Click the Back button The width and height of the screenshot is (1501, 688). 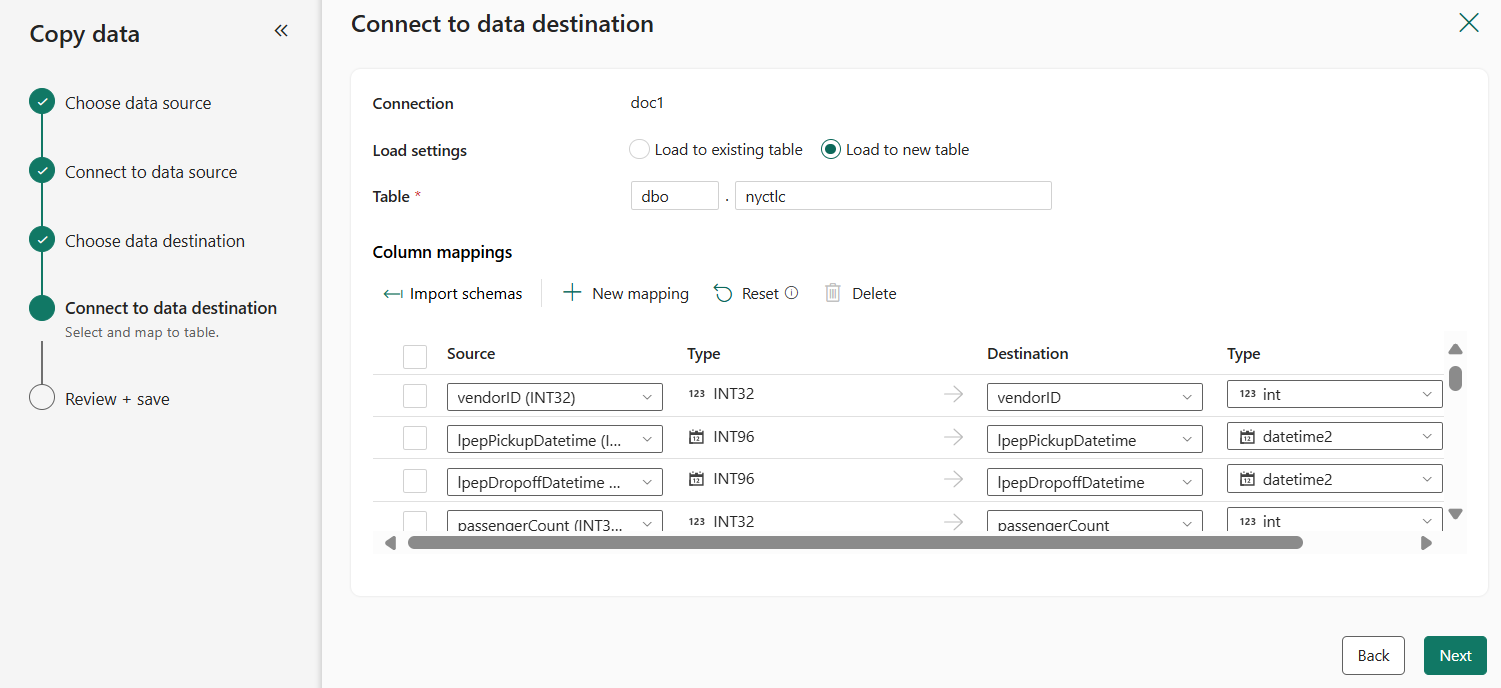pyautogui.click(x=1372, y=655)
